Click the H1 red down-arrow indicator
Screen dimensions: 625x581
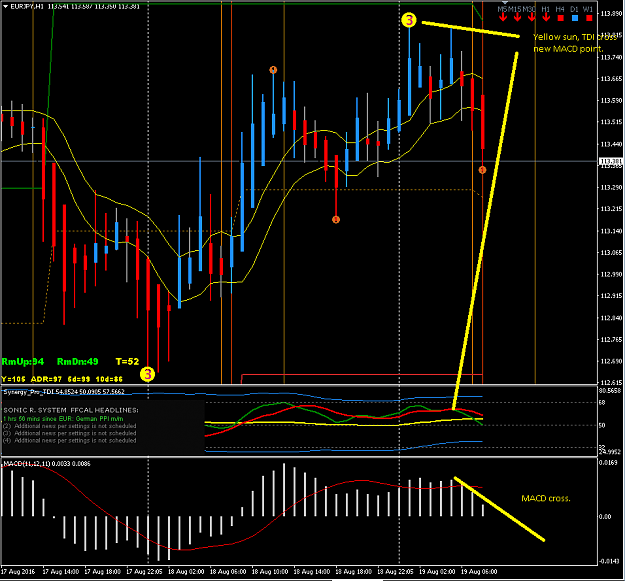click(546, 17)
